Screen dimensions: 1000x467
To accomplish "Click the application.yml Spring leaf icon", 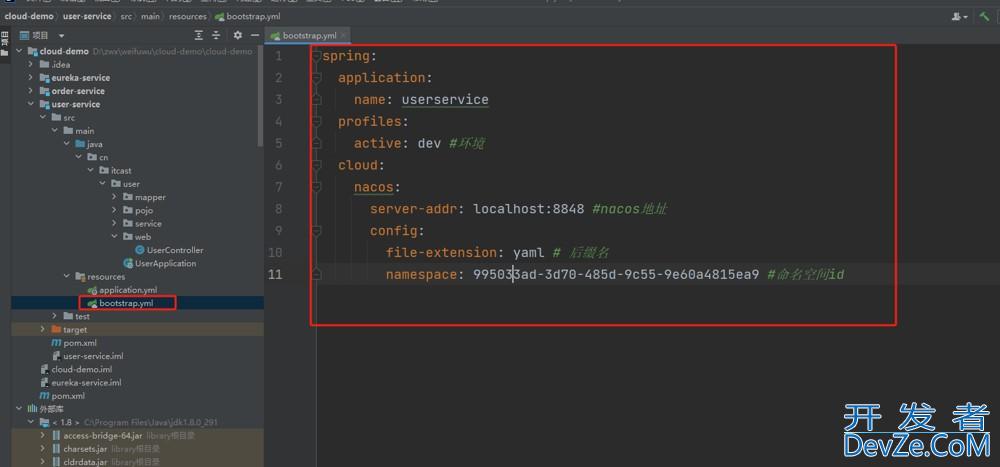I will click(92, 290).
